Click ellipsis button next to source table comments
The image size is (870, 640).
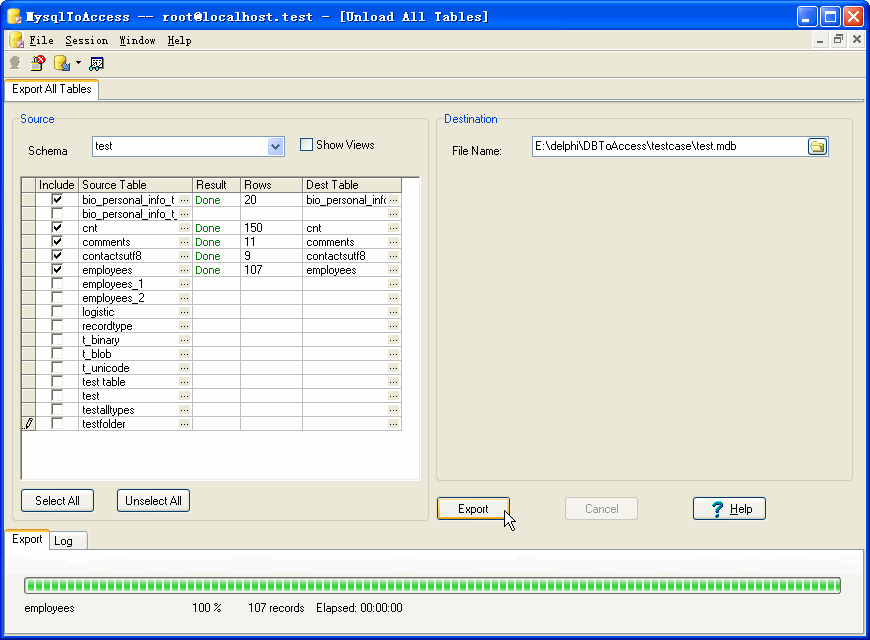tap(184, 242)
